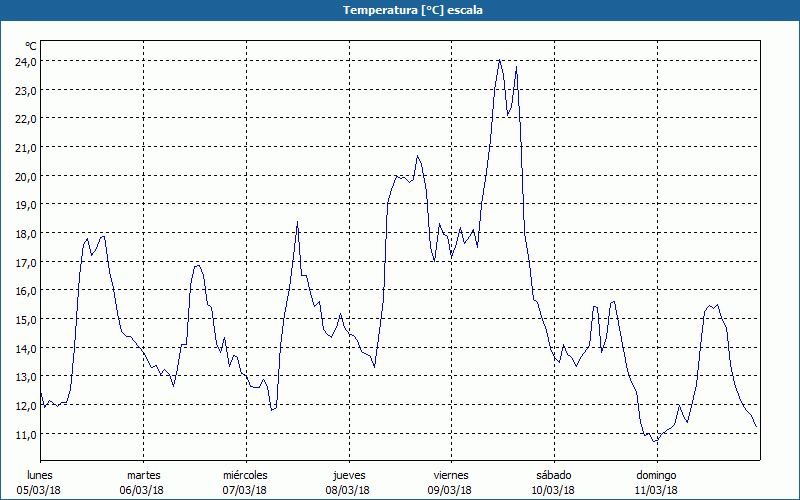Click the 'martes' day label
Screen dimensions: 800x500
click(144, 474)
